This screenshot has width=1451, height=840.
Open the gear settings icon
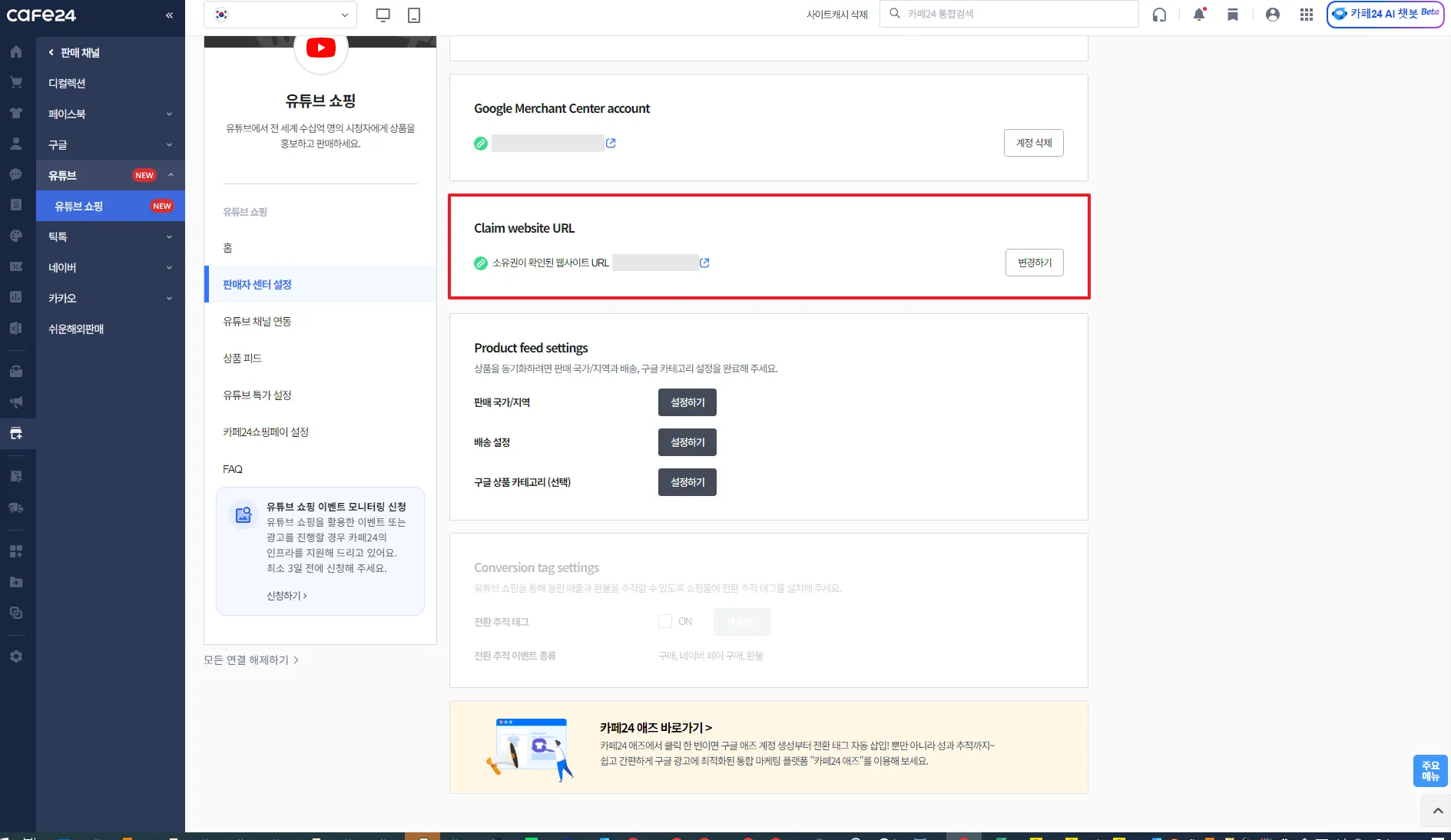16,656
